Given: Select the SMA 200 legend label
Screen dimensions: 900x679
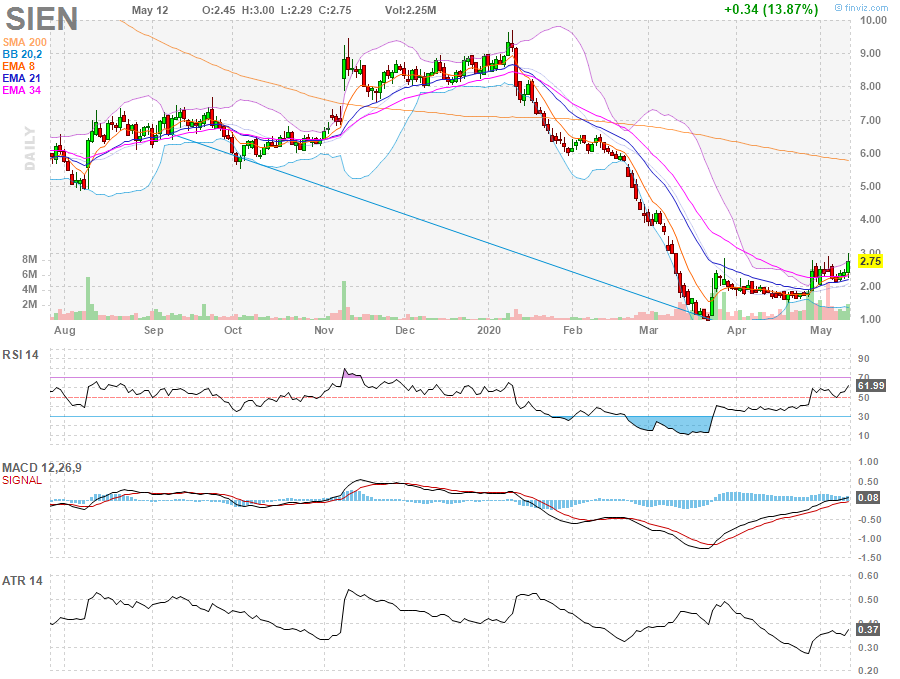Looking at the screenshot, I should click(24, 41).
